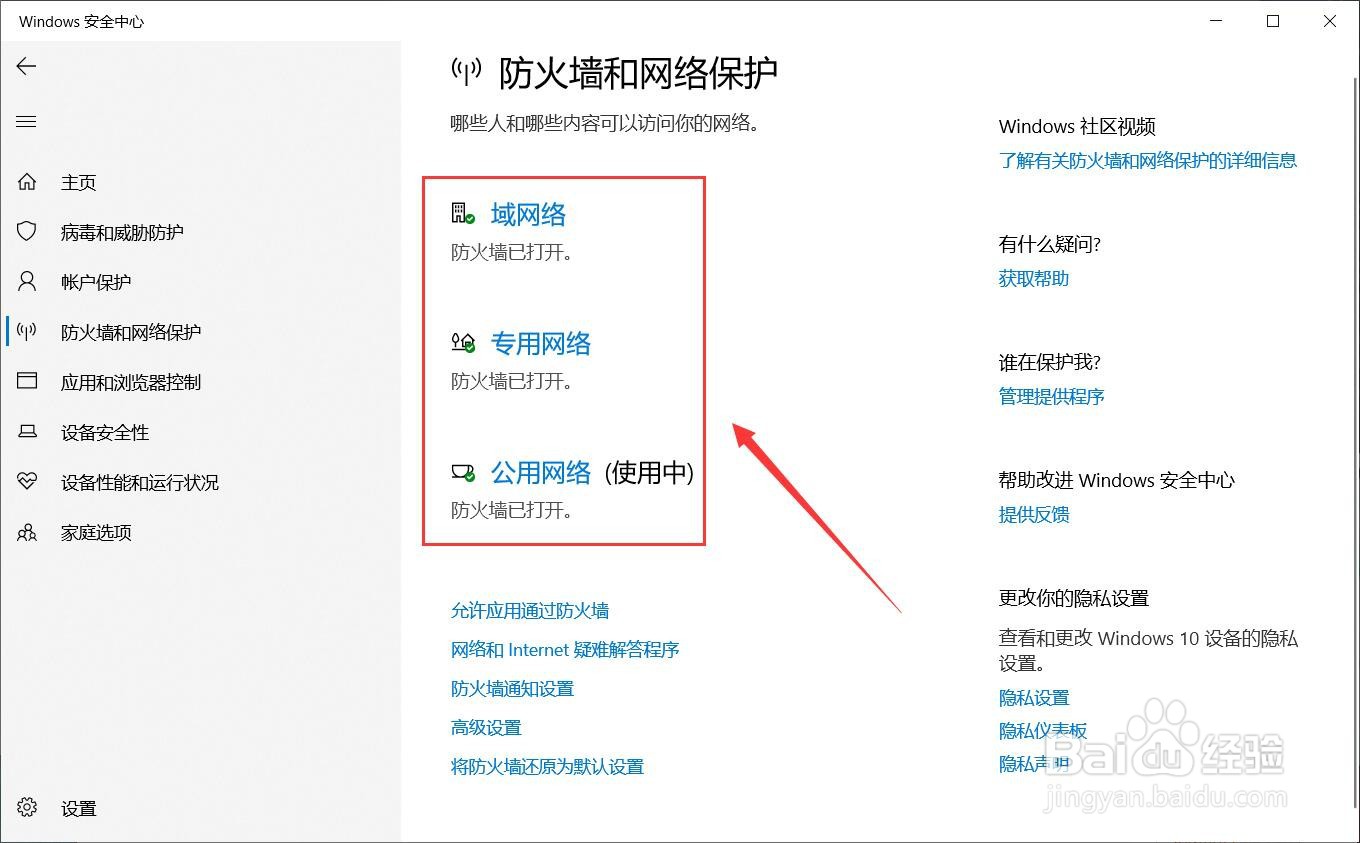Expand the navigation sidebar menu
This screenshot has width=1360, height=843.
click(26, 121)
